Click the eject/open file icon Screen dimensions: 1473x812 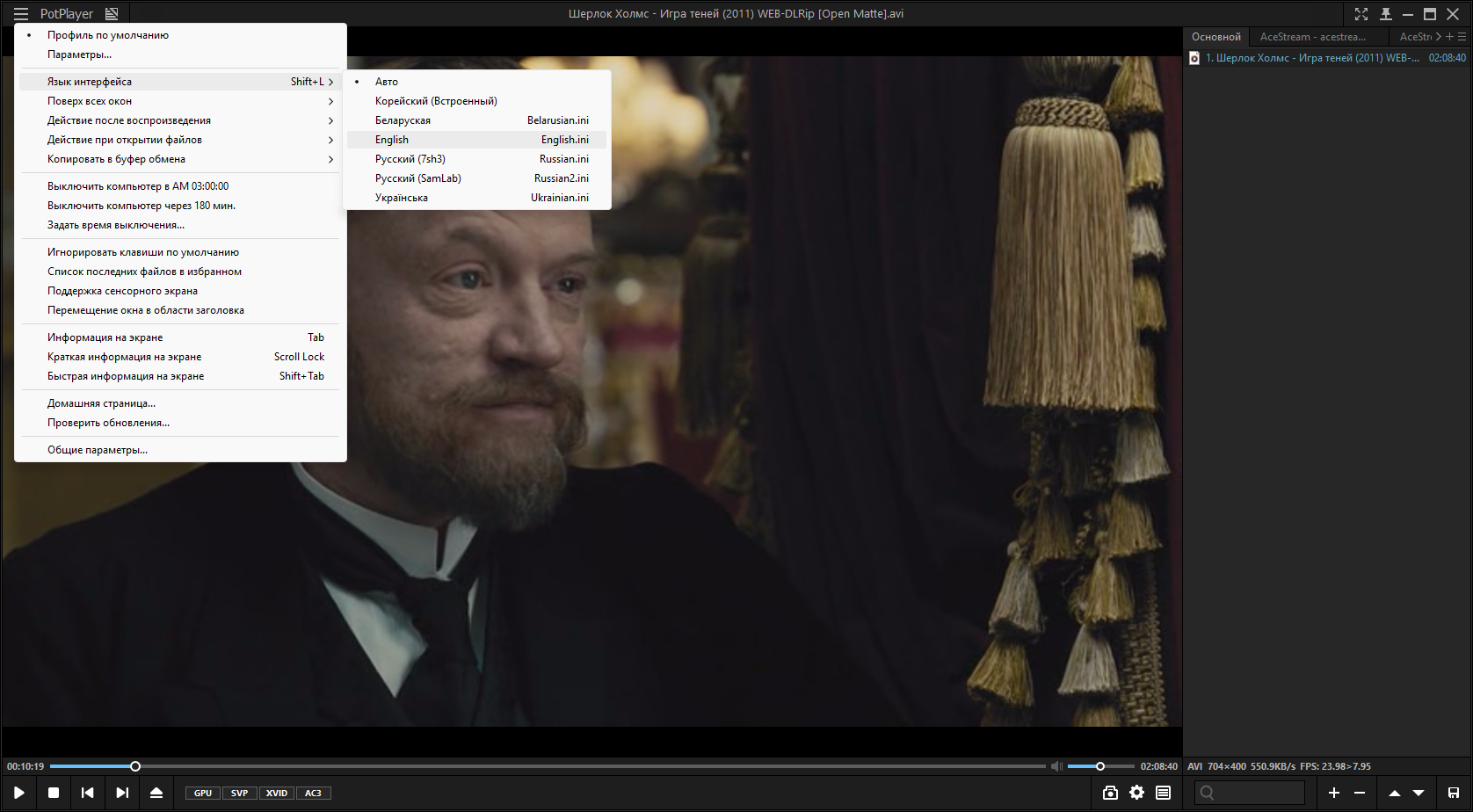pos(156,793)
